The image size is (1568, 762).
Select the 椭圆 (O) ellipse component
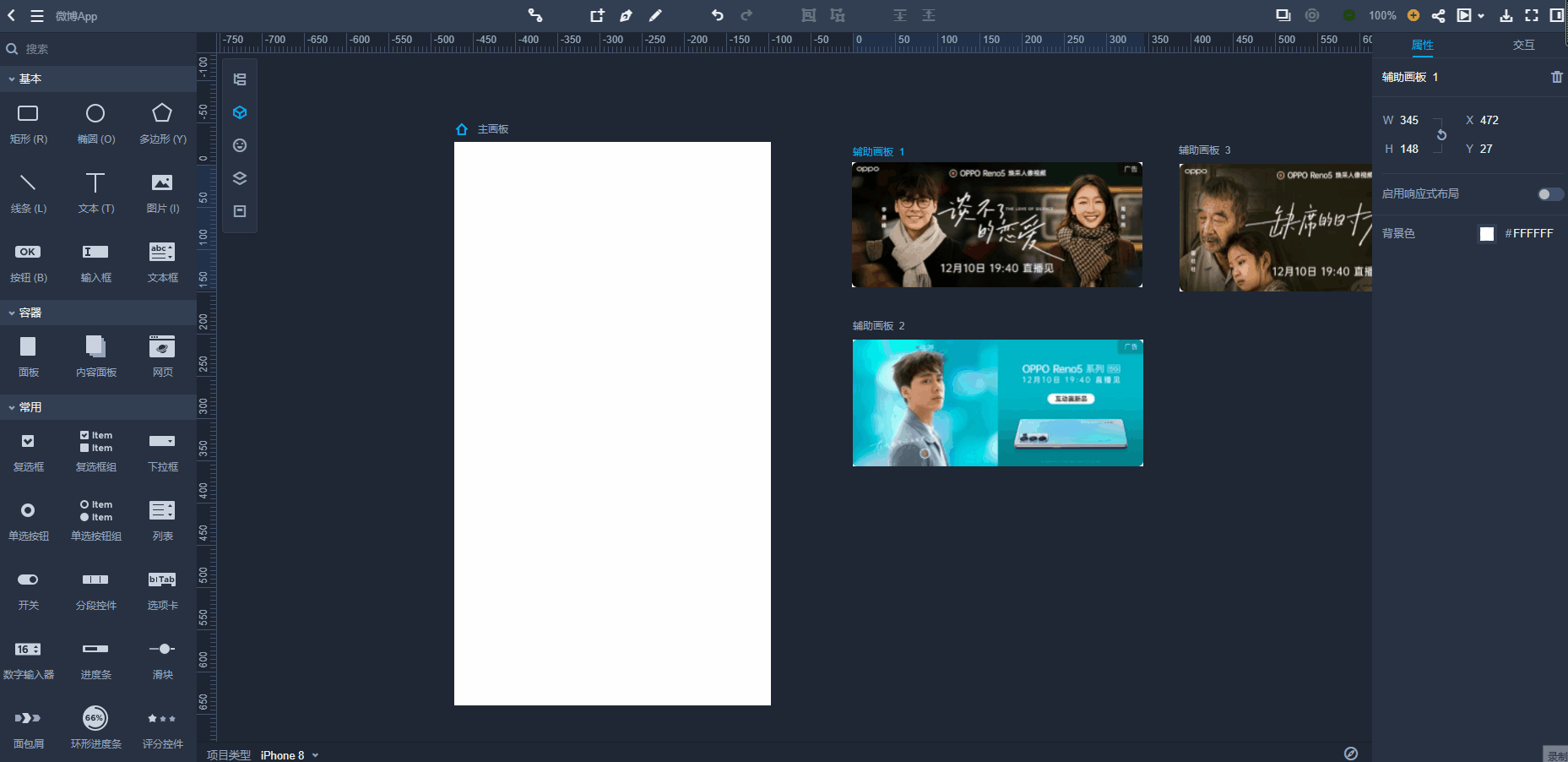click(x=95, y=123)
